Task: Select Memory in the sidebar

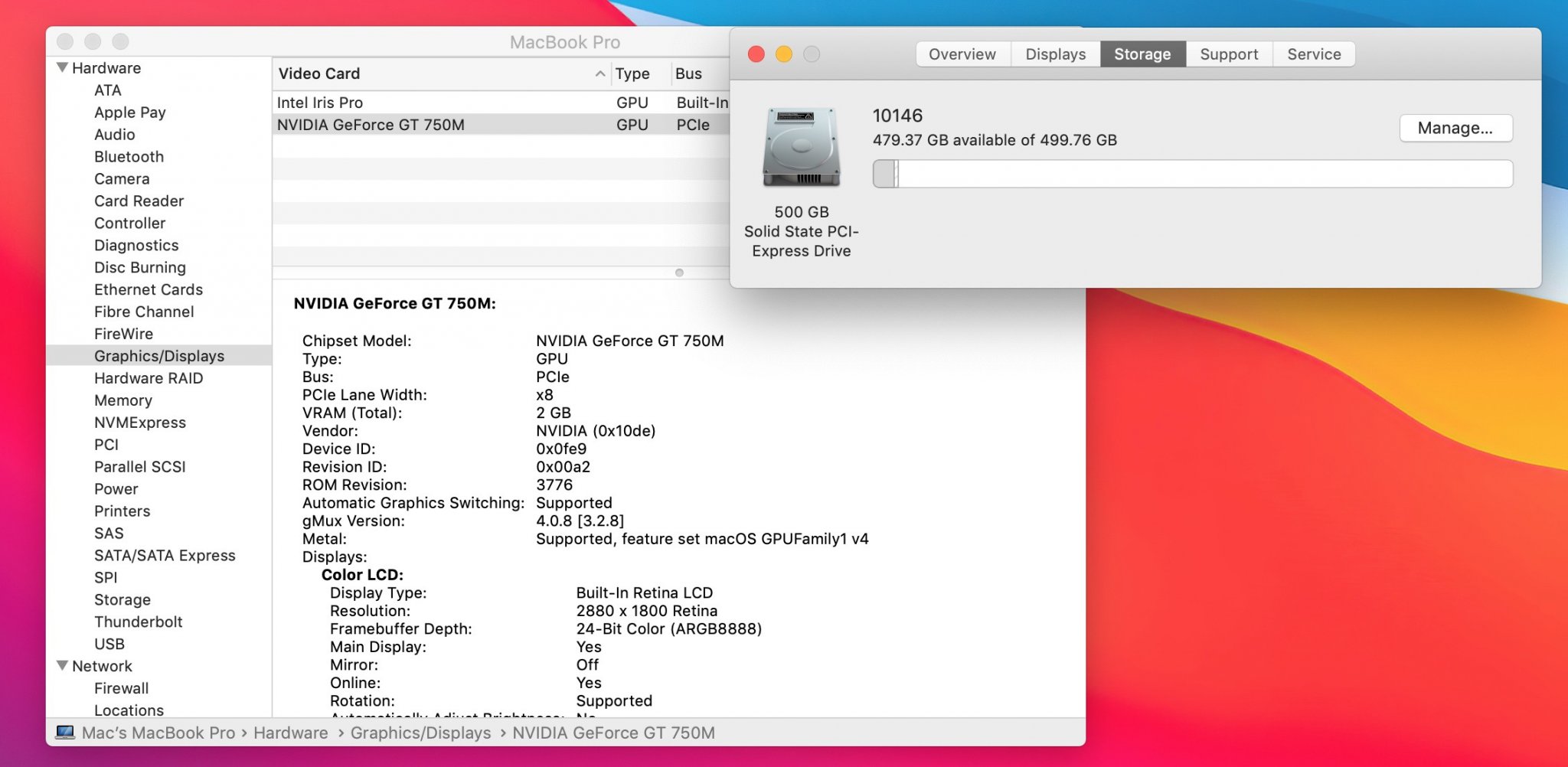Action: 123,400
